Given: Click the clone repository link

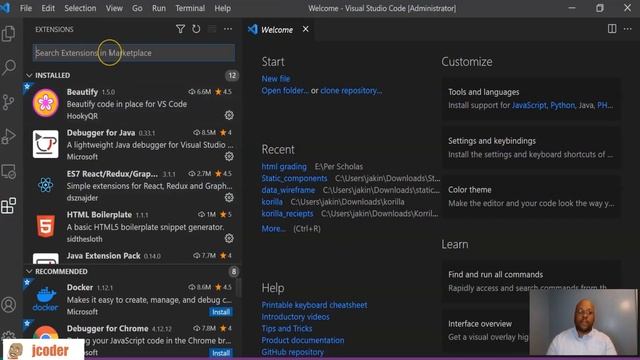Looking at the screenshot, I should 351,91.
